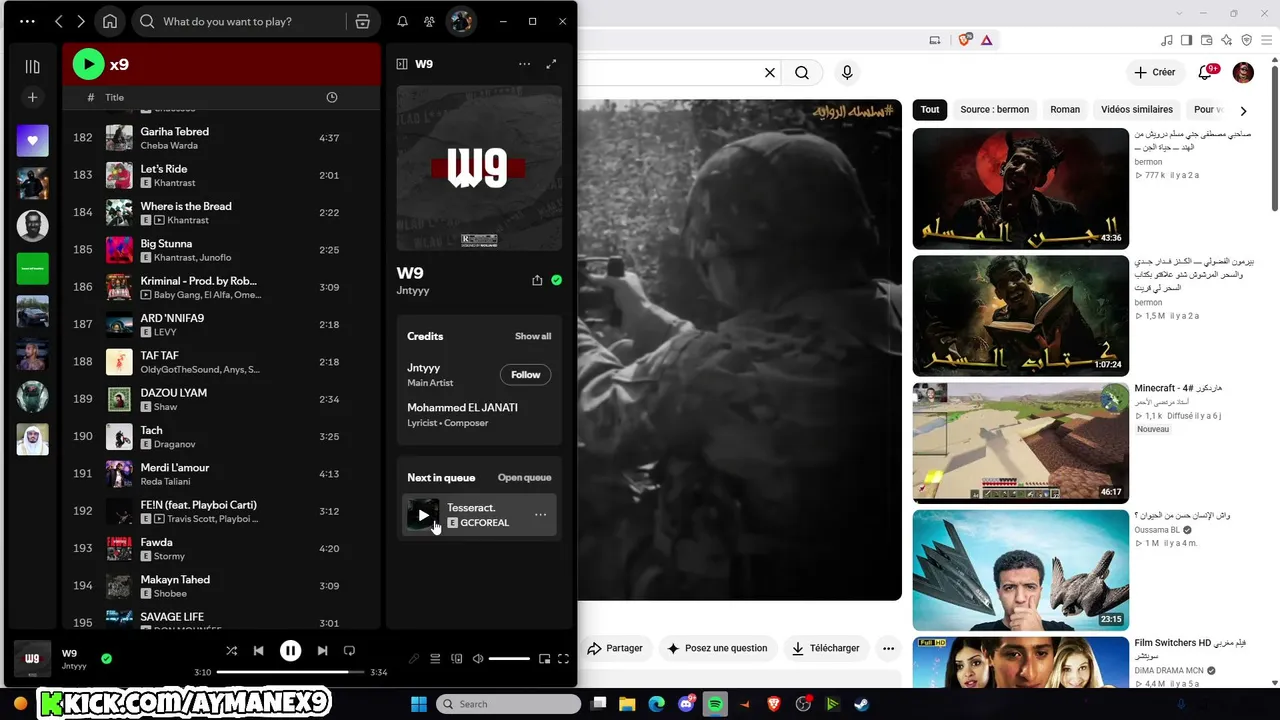Open Brave main hamburger menu
Screen dimensions: 1280x720
pos(1267,40)
